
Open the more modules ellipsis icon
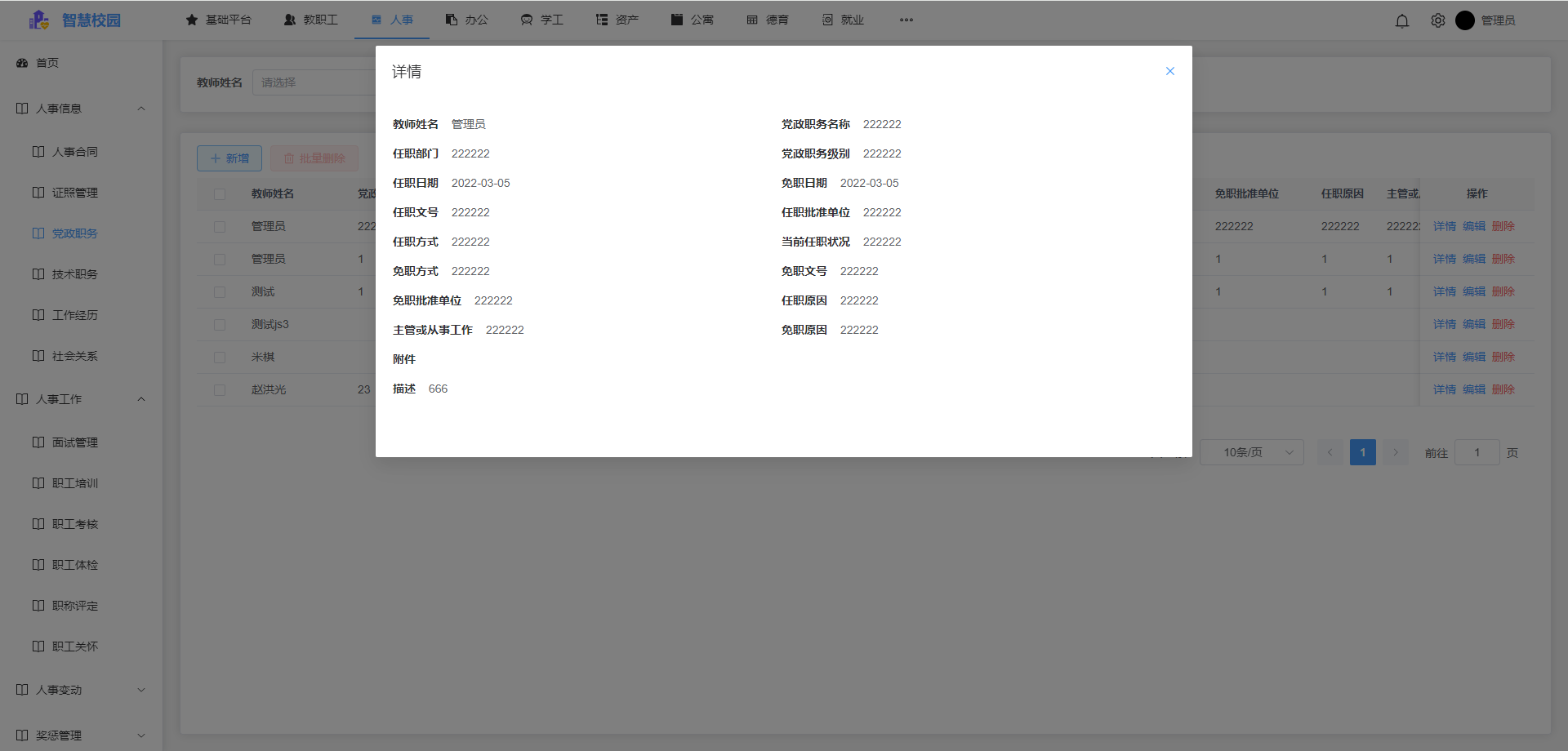coord(906,20)
